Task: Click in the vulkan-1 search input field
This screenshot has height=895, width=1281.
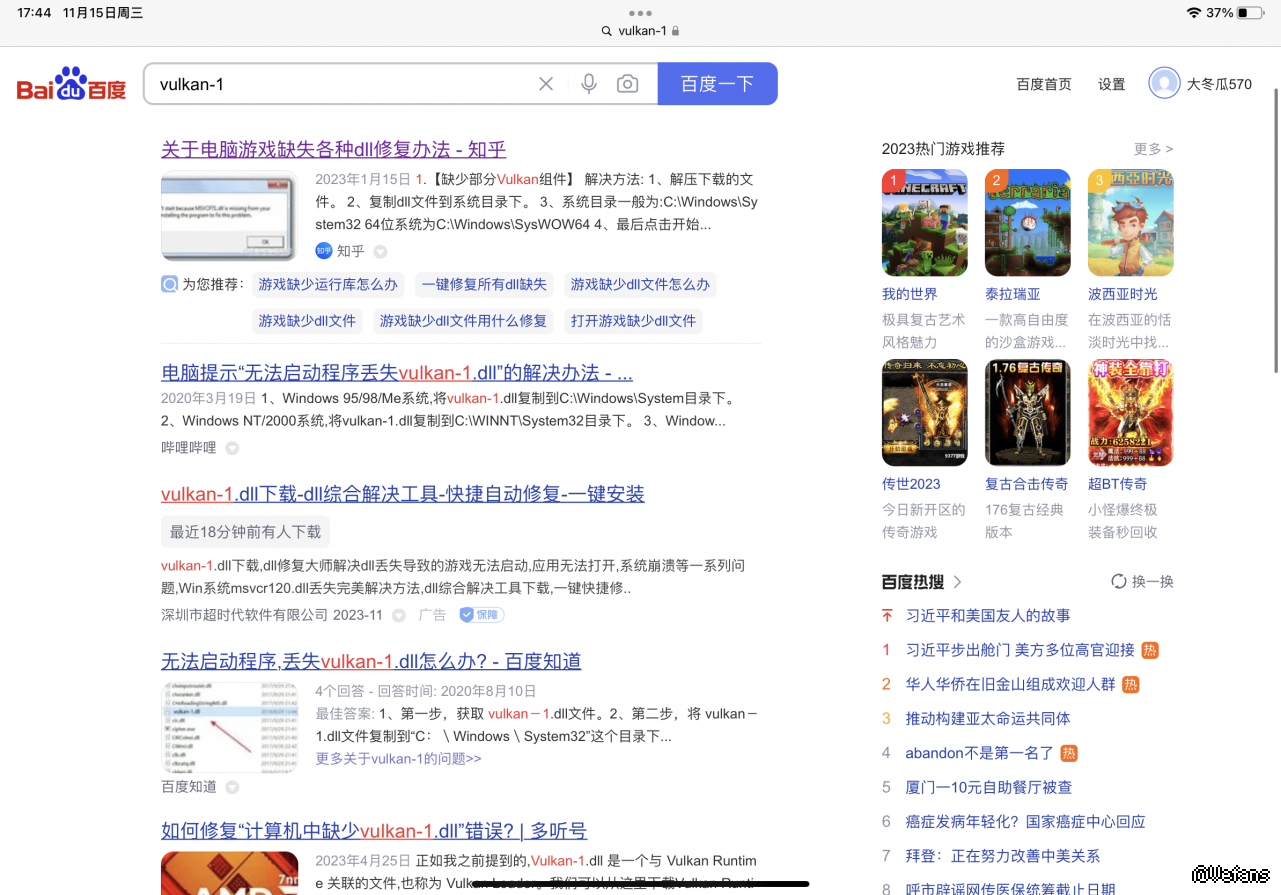Action: tap(340, 84)
